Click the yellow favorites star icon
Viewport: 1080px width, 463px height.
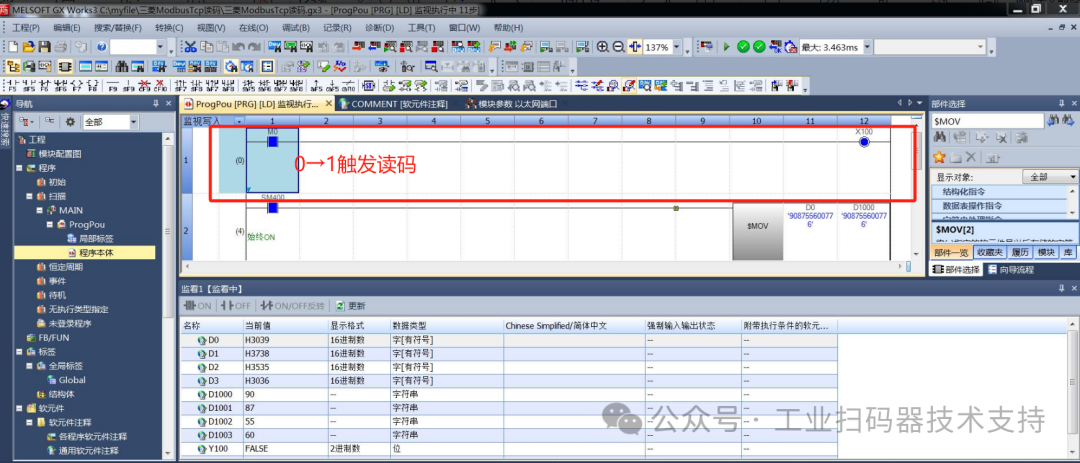coord(939,157)
